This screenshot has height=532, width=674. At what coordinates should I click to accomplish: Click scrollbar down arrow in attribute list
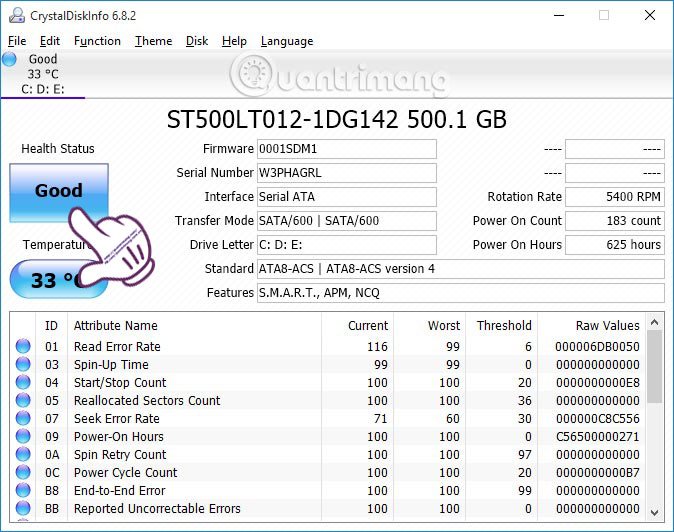[x=655, y=512]
